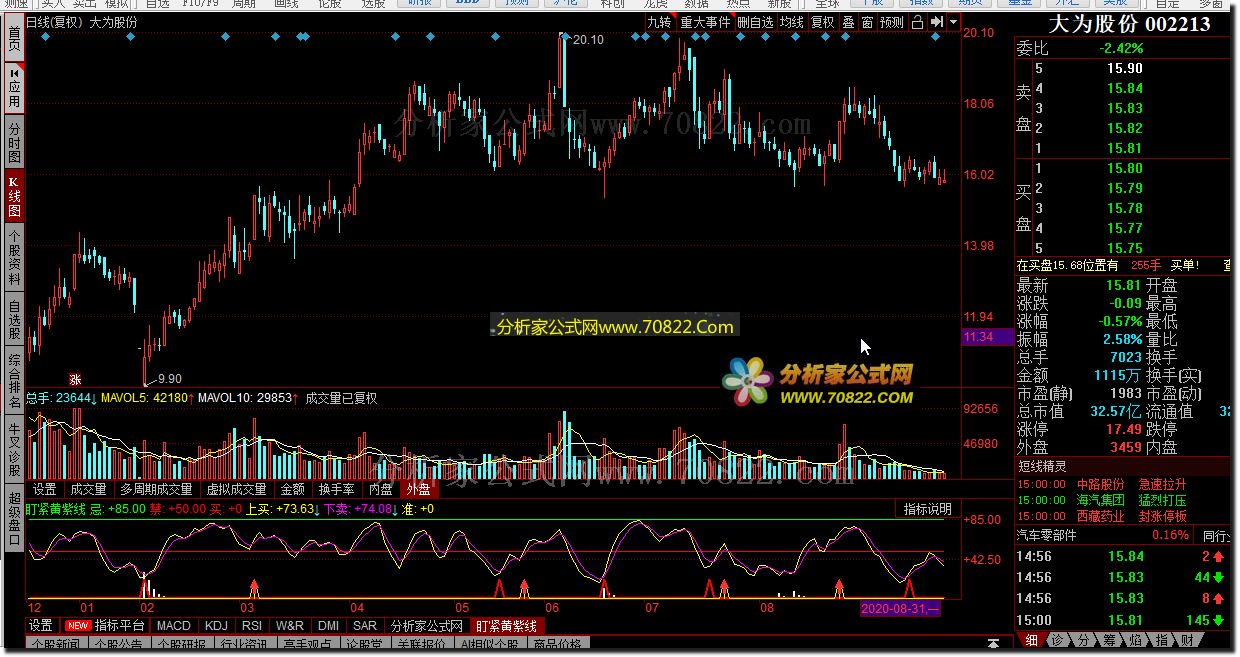Open the 综合排名 sidebar tab
The height and width of the screenshot is (657, 1240).
14,380
